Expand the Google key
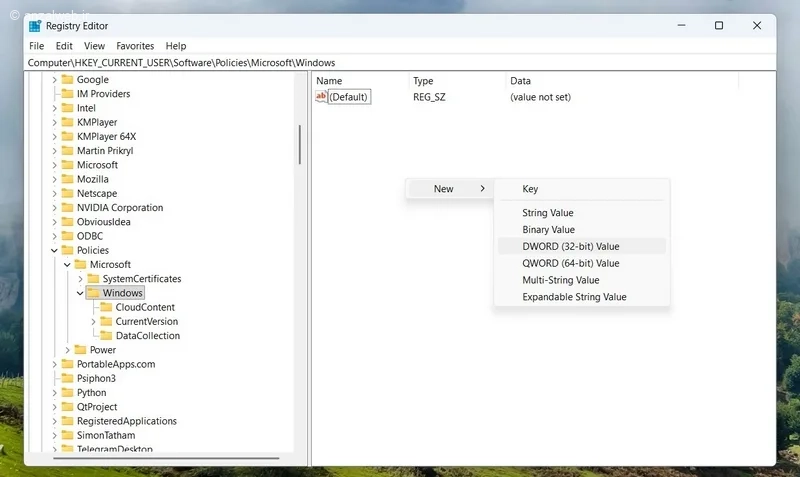Viewport: 800px width, 477px height. [x=54, y=80]
